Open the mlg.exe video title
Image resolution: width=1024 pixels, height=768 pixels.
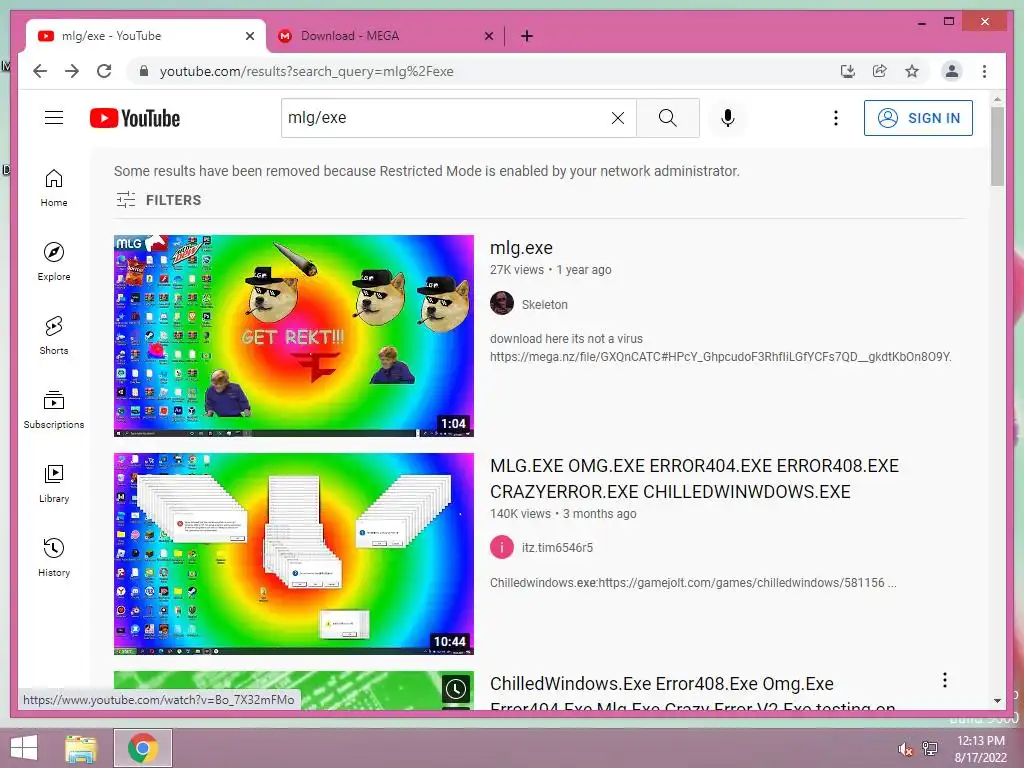(521, 248)
